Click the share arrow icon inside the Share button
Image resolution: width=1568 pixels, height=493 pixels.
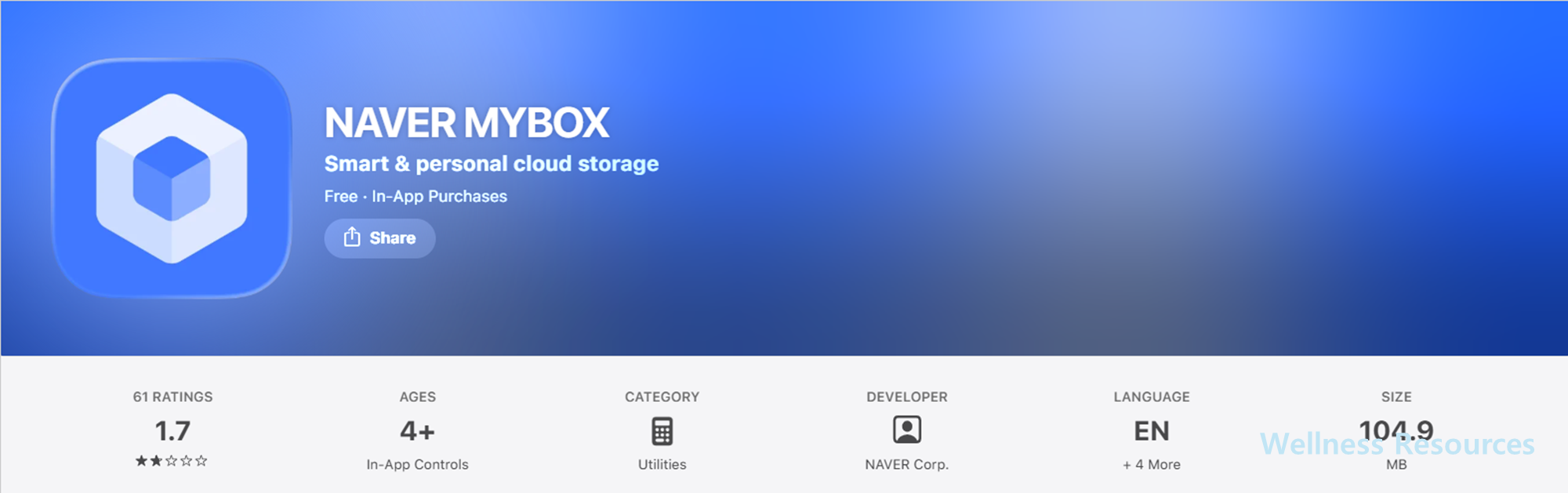pyautogui.click(x=352, y=237)
